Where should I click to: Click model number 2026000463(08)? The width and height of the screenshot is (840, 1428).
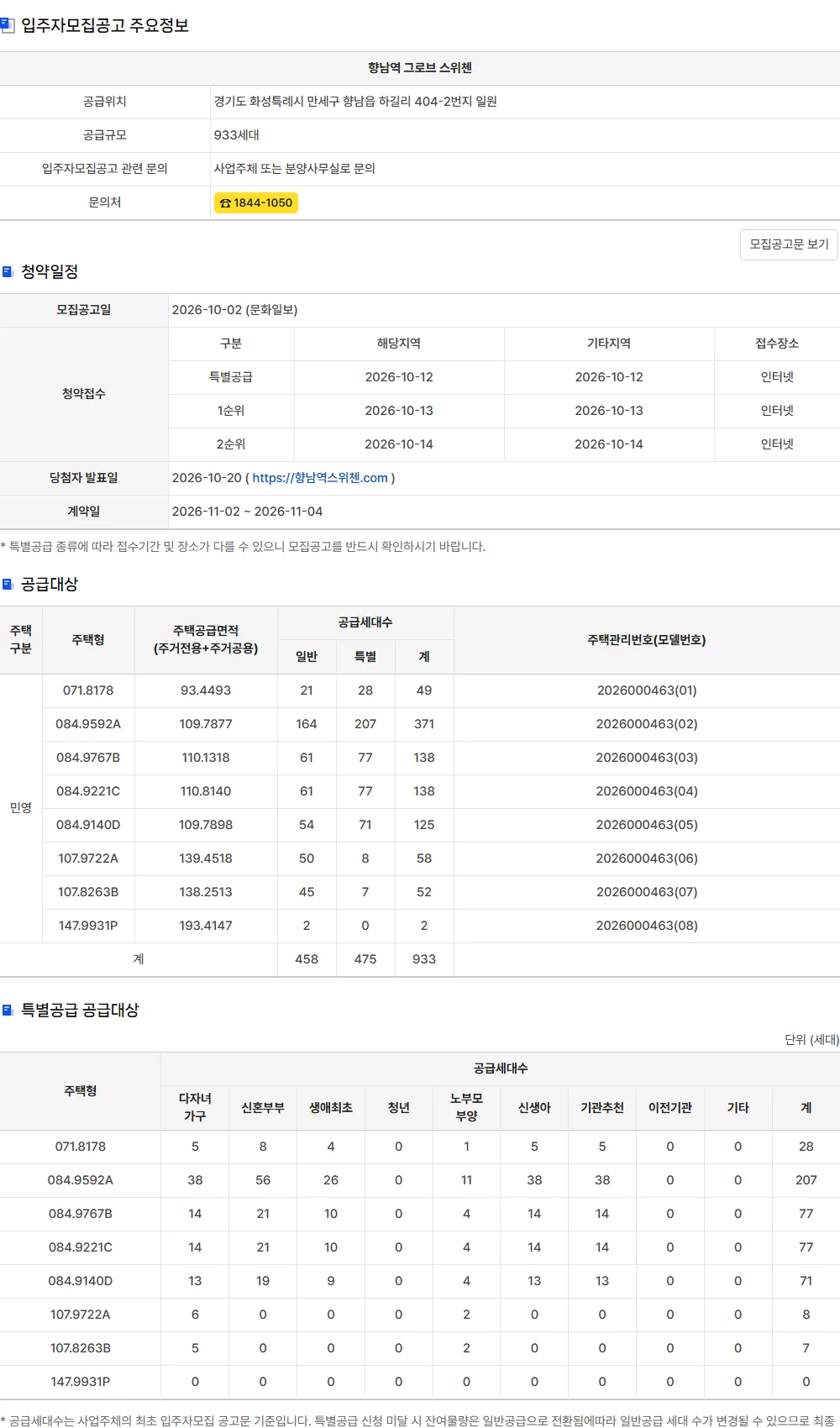(x=647, y=926)
